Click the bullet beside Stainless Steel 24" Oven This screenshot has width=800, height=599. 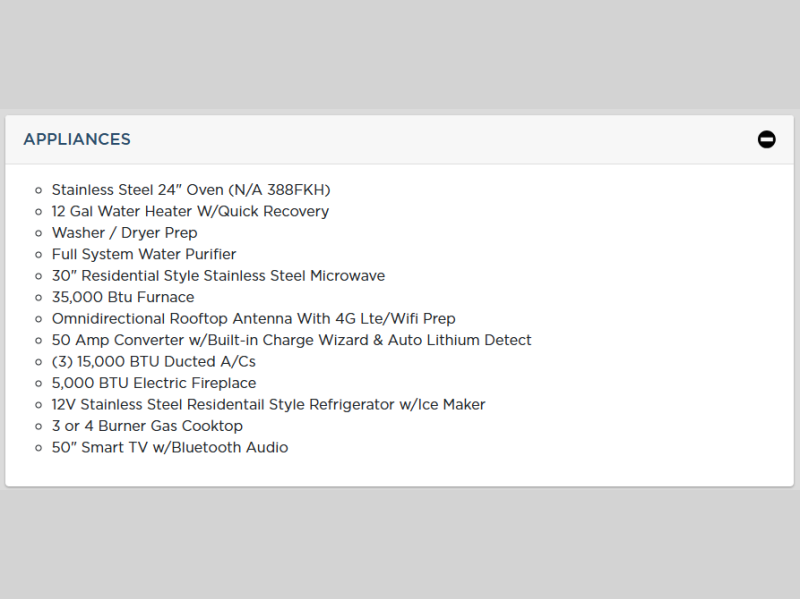coord(39,190)
